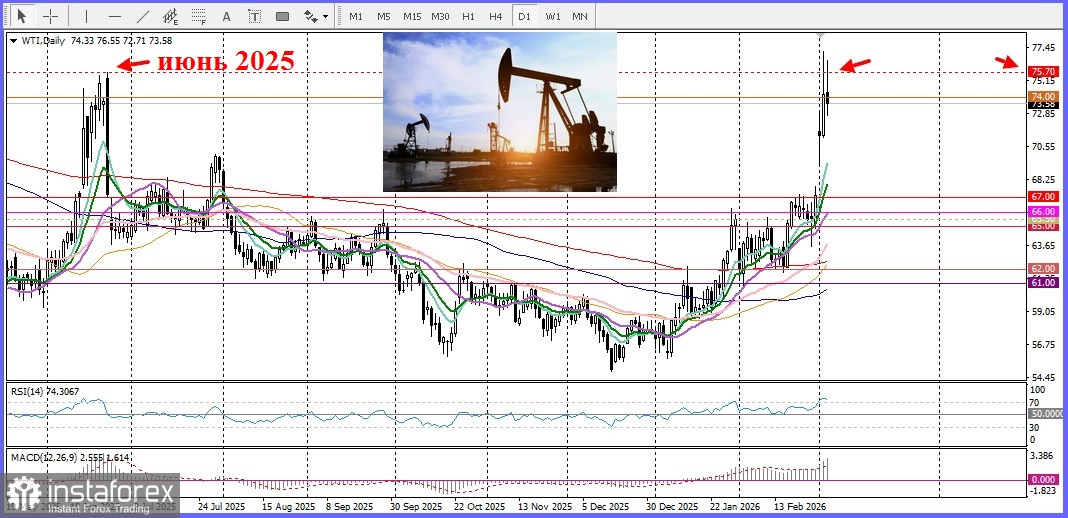Click the 66.00 price level label
Screen dimensions: 1068x518
coord(1043,212)
